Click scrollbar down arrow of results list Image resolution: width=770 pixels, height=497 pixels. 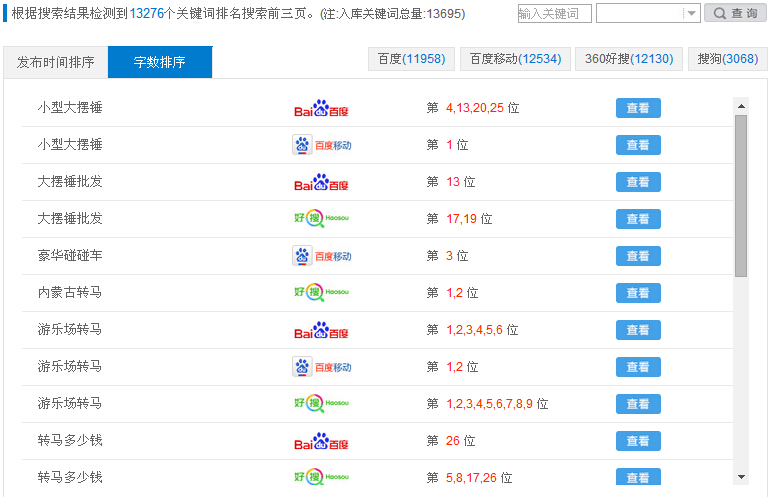[x=741, y=477]
